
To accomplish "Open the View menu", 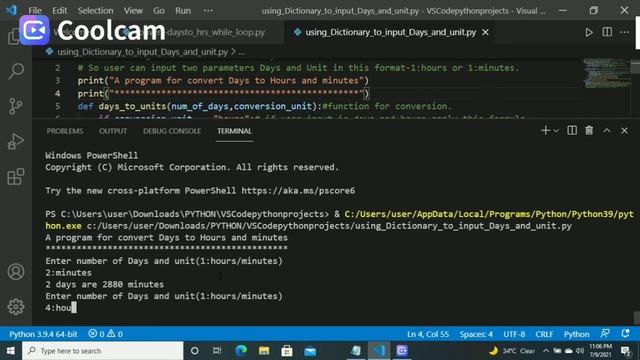I will pos(133,11).
